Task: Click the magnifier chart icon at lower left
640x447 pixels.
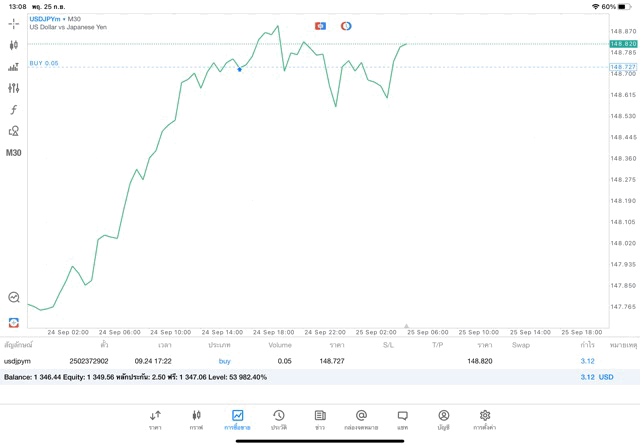Action: tap(13, 297)
